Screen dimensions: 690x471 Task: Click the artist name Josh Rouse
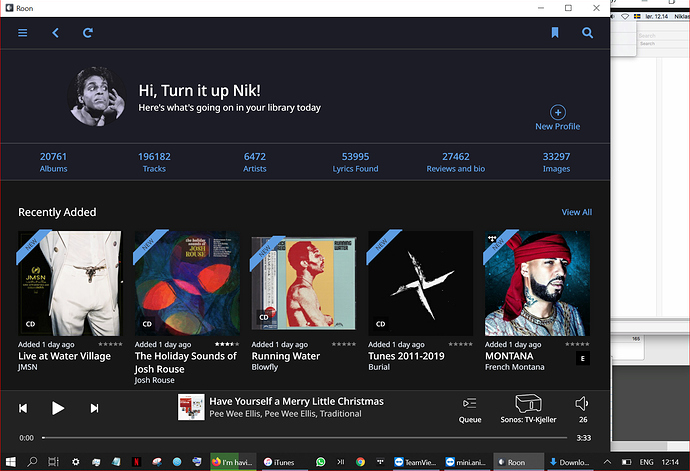point(154,380)
